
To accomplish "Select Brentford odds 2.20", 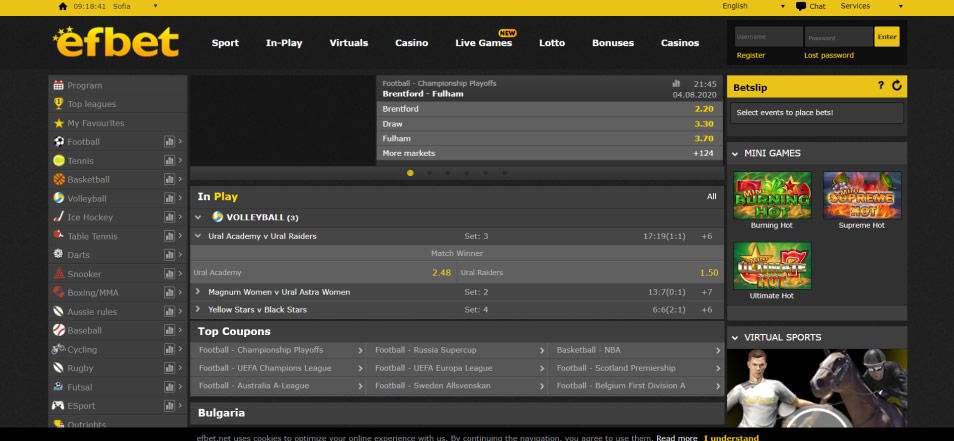I will (704, 109).
